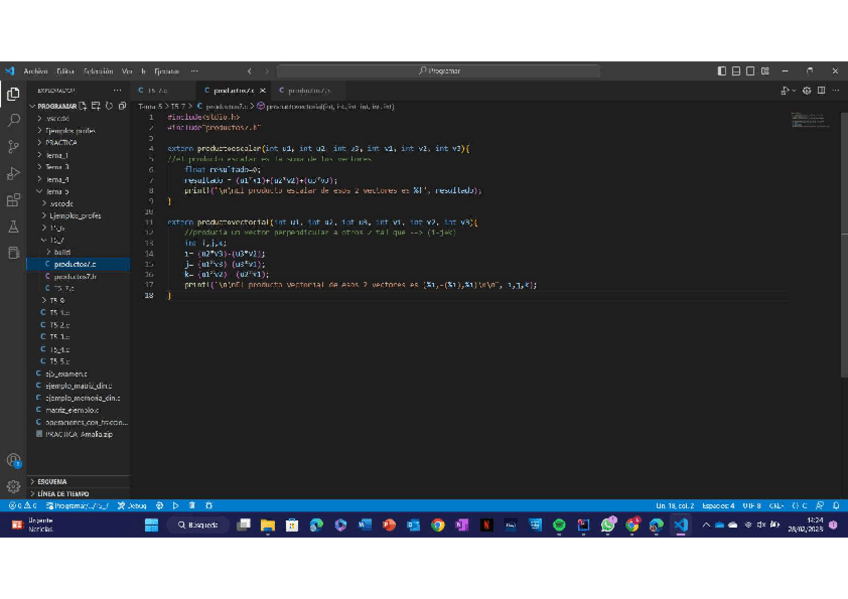Click the Debug button in status bar

[x=132, y=506]
